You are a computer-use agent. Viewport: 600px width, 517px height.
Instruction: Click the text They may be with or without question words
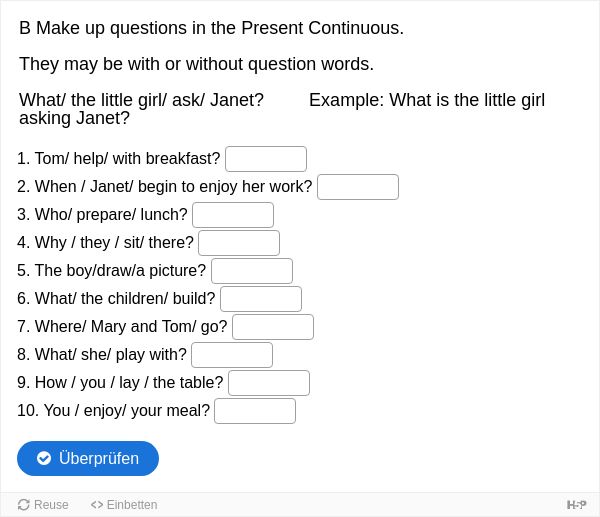click(197, 64)
